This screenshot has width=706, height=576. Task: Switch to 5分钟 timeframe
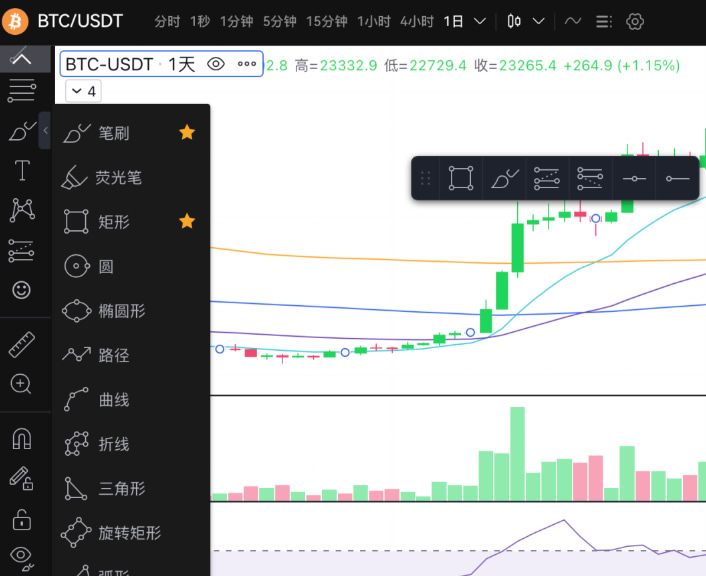pyautogui.click(x=280, y=21)
